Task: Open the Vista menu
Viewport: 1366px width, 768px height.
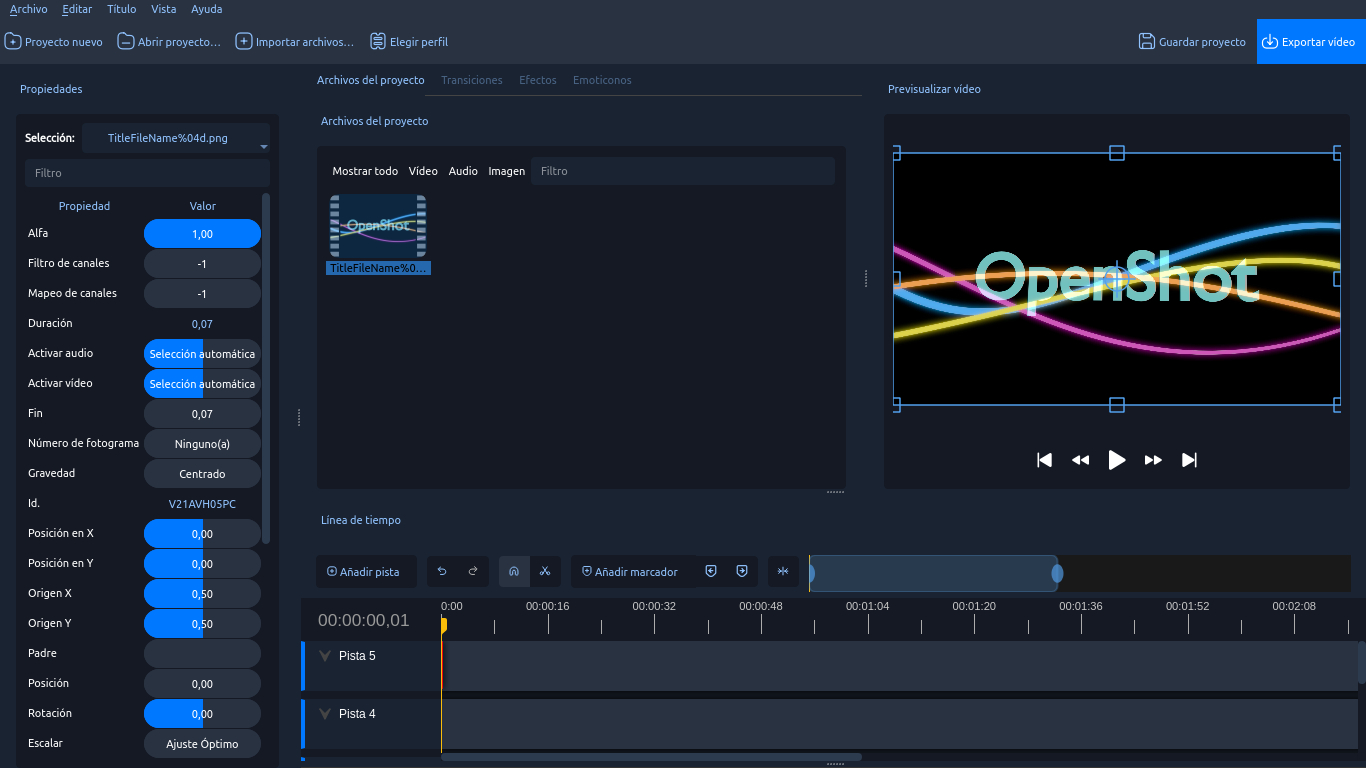Action: [163, 9]
